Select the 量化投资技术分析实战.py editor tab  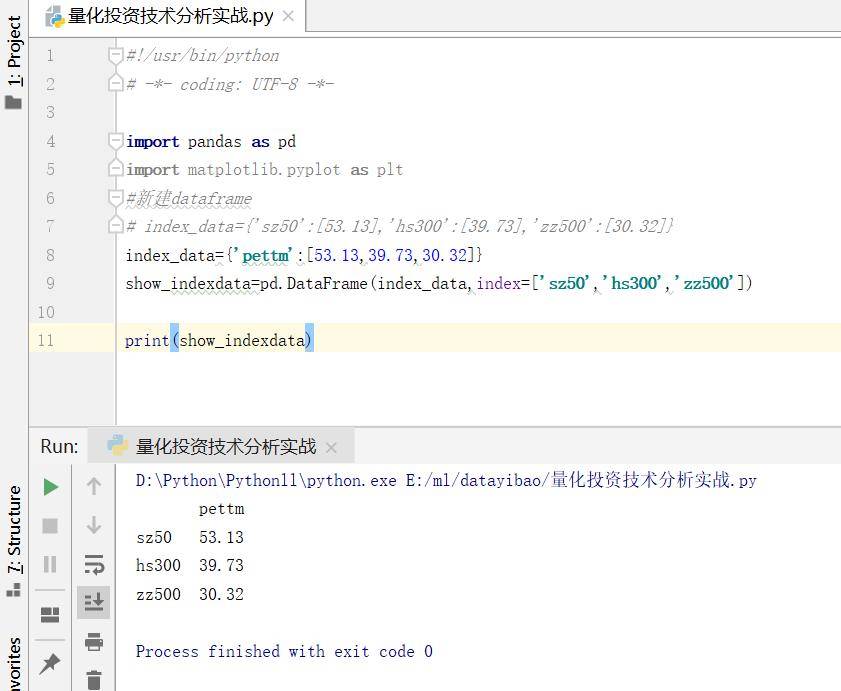pos(170,17)
